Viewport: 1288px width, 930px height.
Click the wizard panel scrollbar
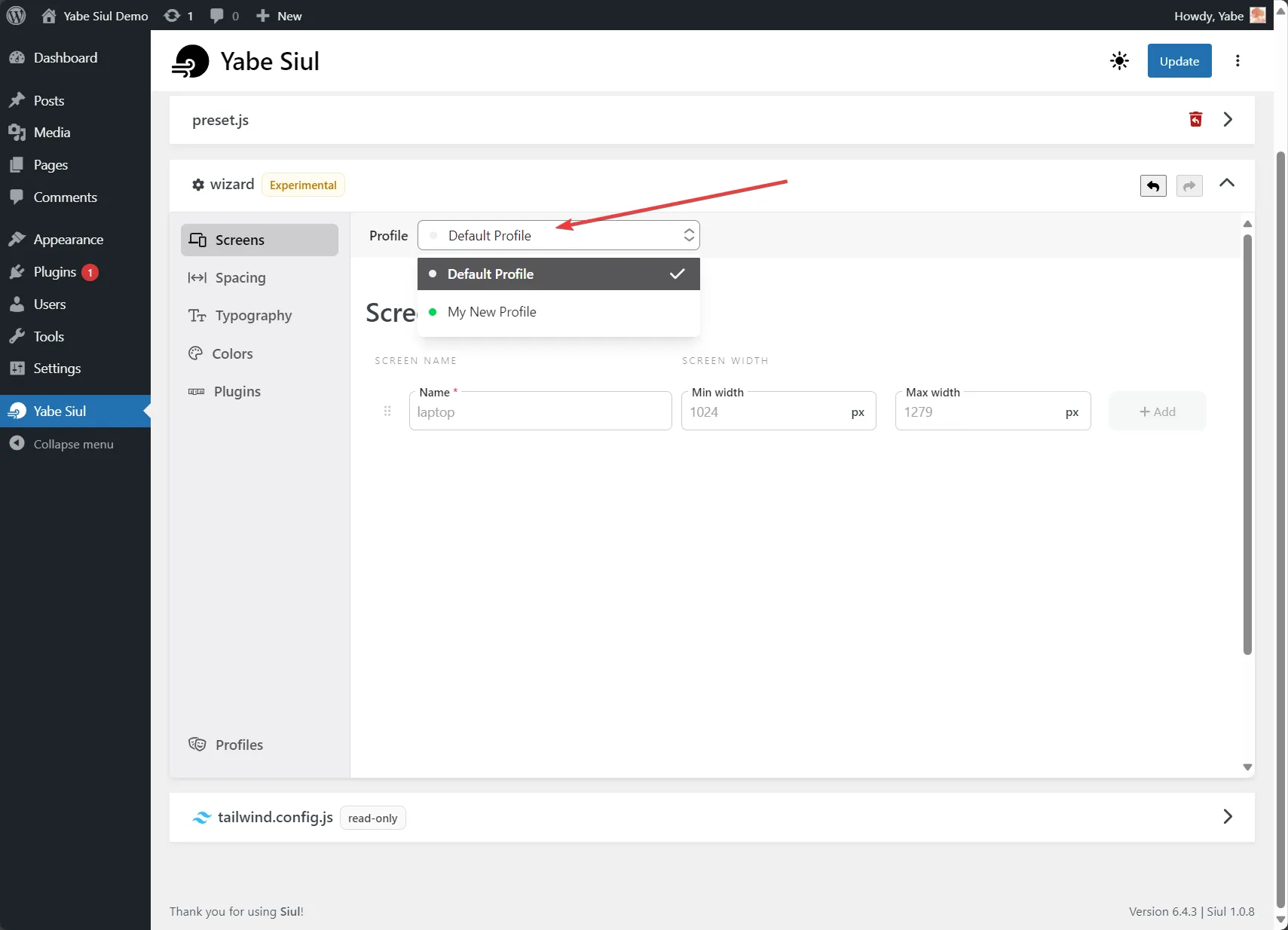pyautogui.click(x=1247, y=445)
